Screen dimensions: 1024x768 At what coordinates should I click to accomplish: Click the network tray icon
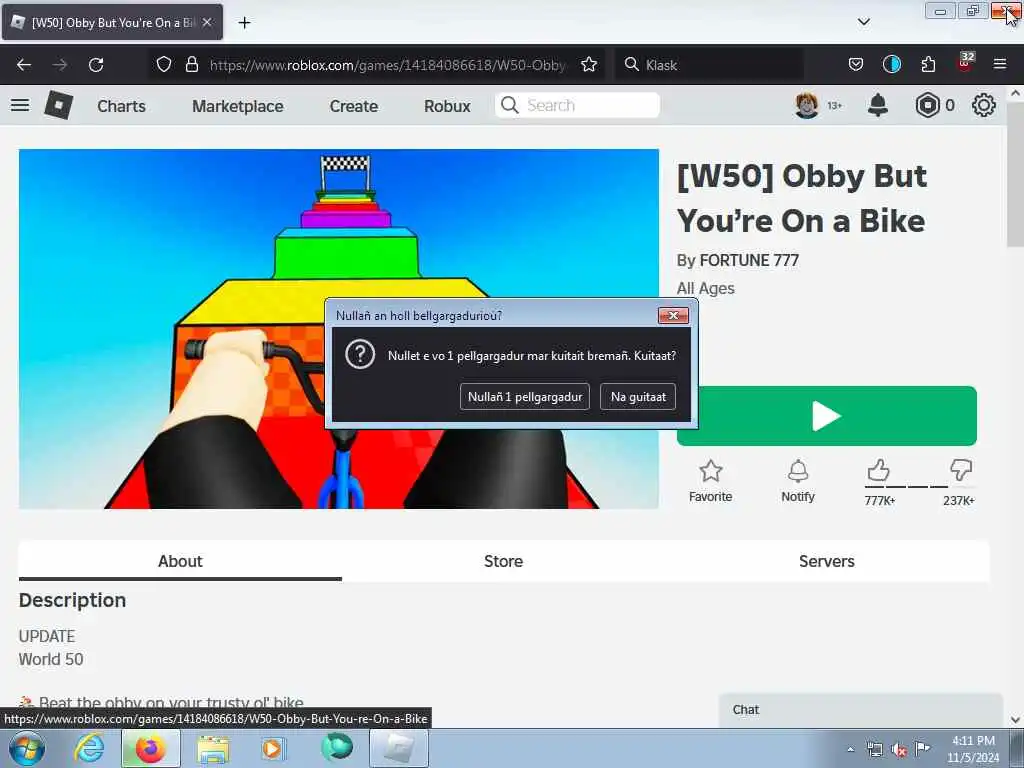click(875, 749)
